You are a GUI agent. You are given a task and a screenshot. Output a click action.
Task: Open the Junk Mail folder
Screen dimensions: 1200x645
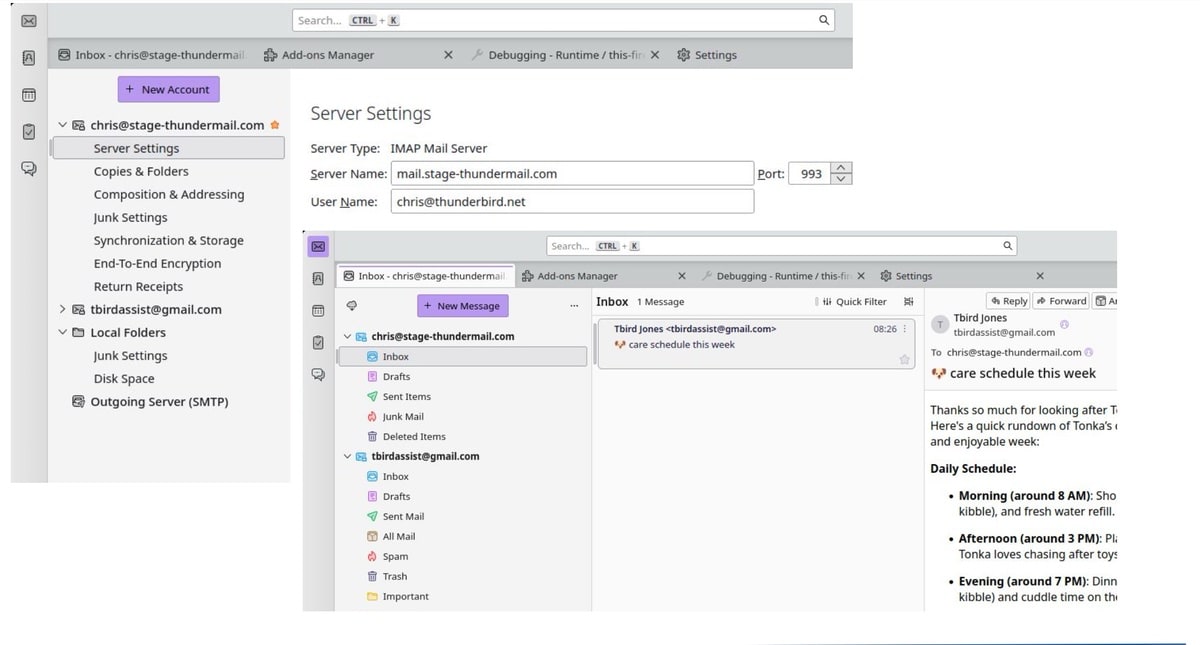click(x=402, y=417)
